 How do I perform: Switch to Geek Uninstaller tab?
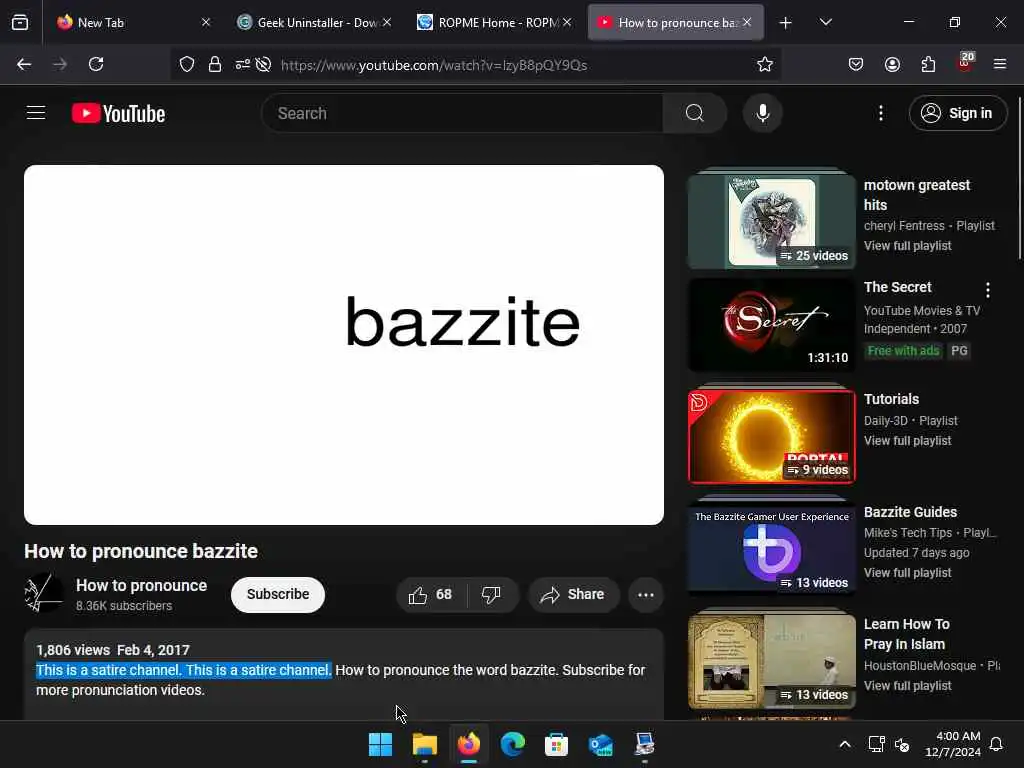pyautogui.click(x=313, y=22)
